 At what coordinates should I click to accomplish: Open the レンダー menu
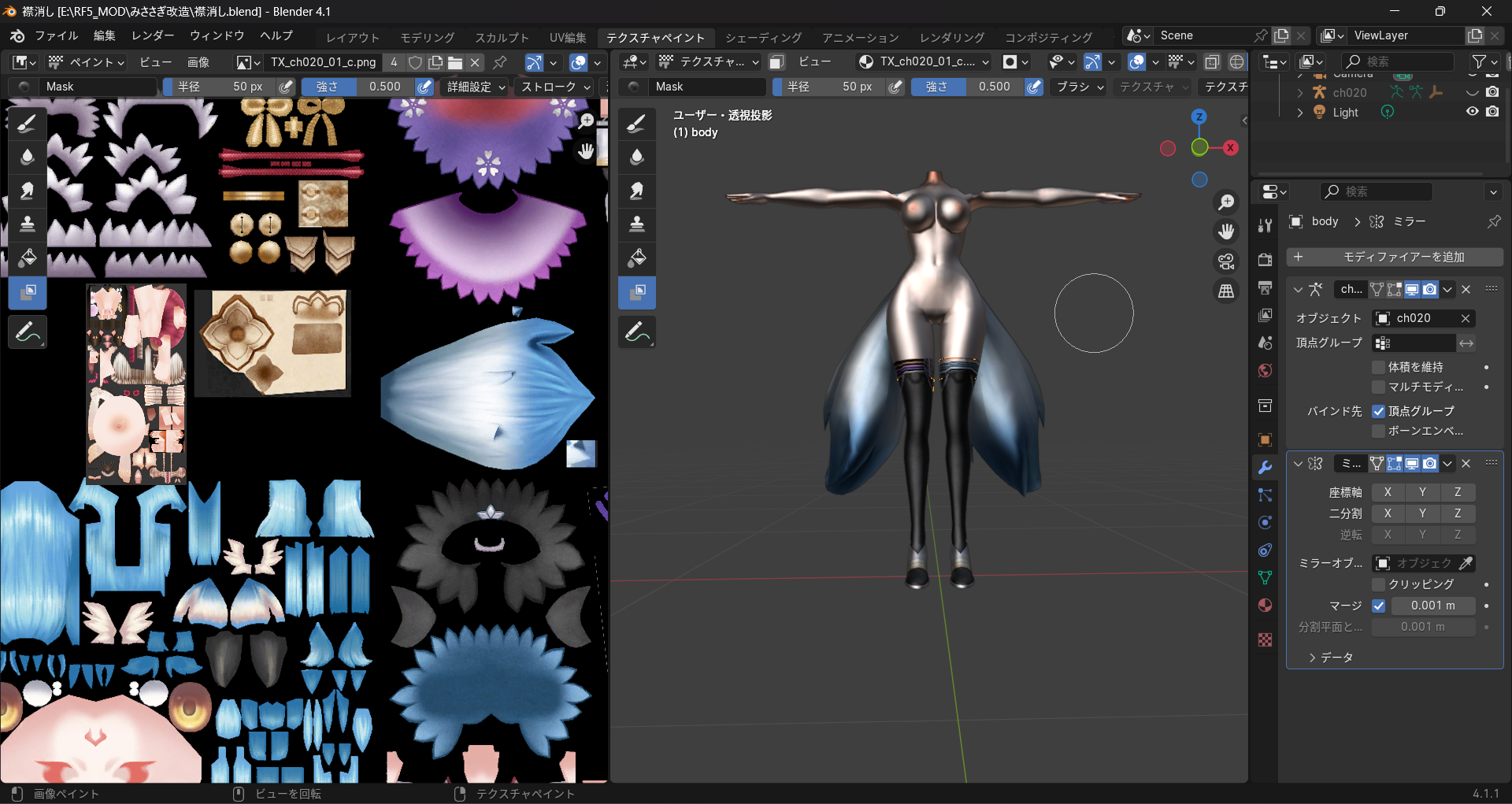(x=153, y=35)
